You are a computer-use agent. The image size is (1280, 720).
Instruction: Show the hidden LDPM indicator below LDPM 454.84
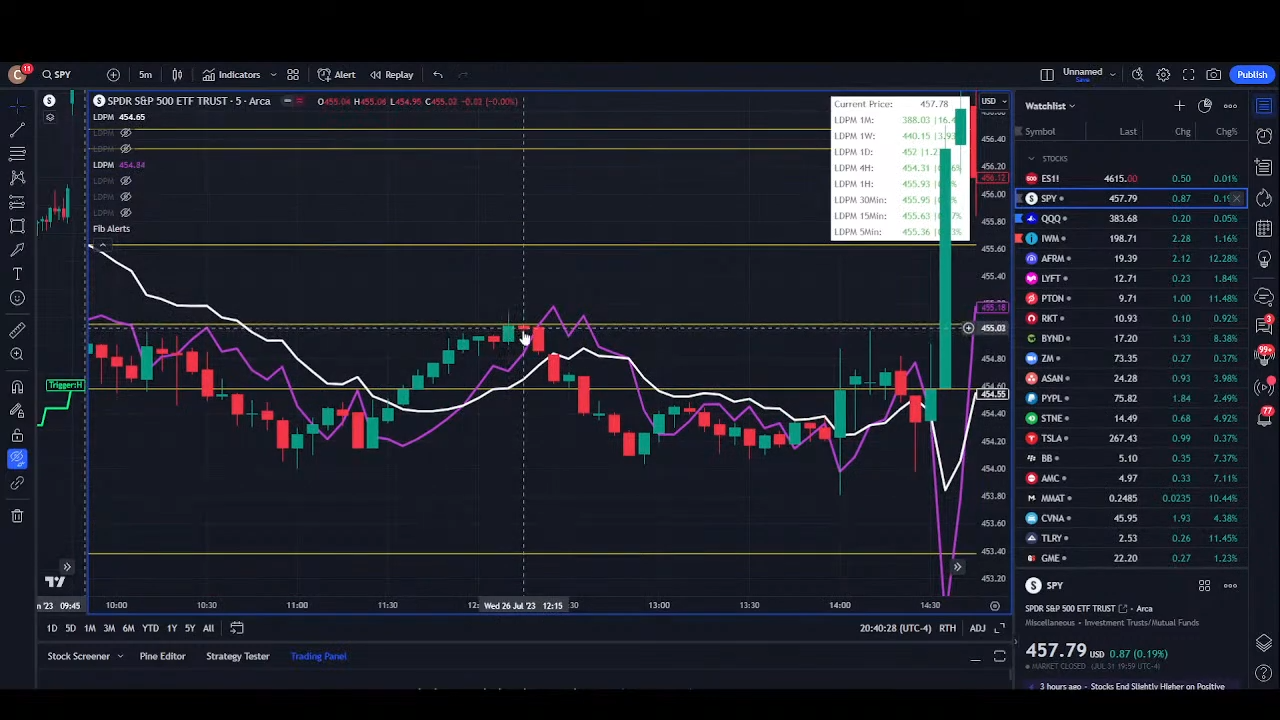(x=126, y=181)
